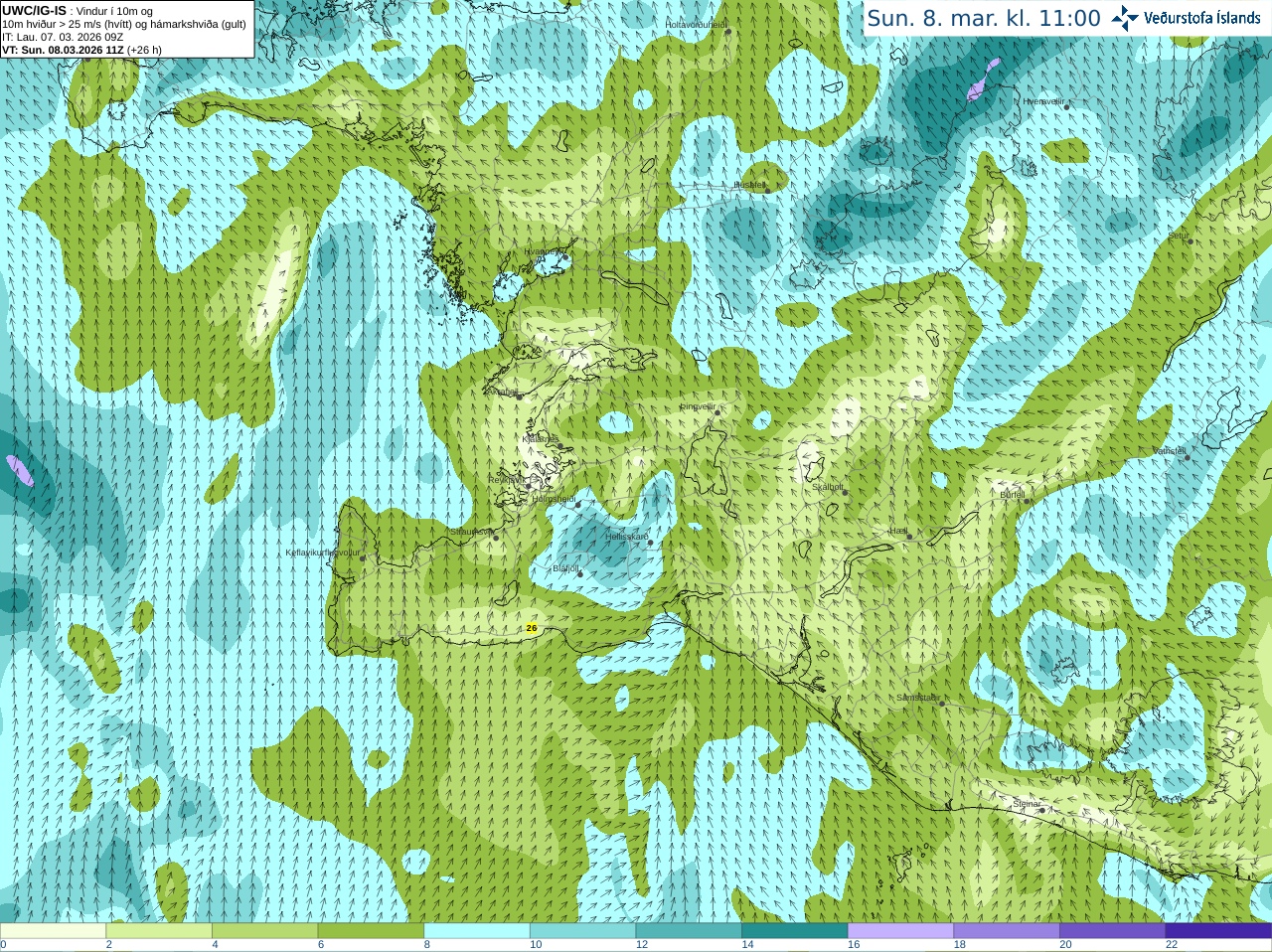Click the Hæll station label
The width and height of the screenshot is (1272, 952).
(898, 531)
